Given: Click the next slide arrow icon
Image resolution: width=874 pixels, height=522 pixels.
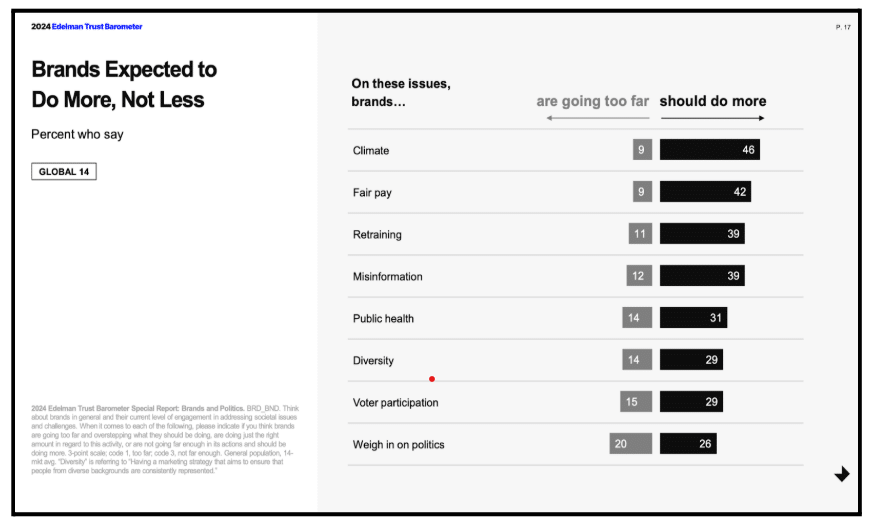Looking at the screenshot, I should tap(841, 474).
